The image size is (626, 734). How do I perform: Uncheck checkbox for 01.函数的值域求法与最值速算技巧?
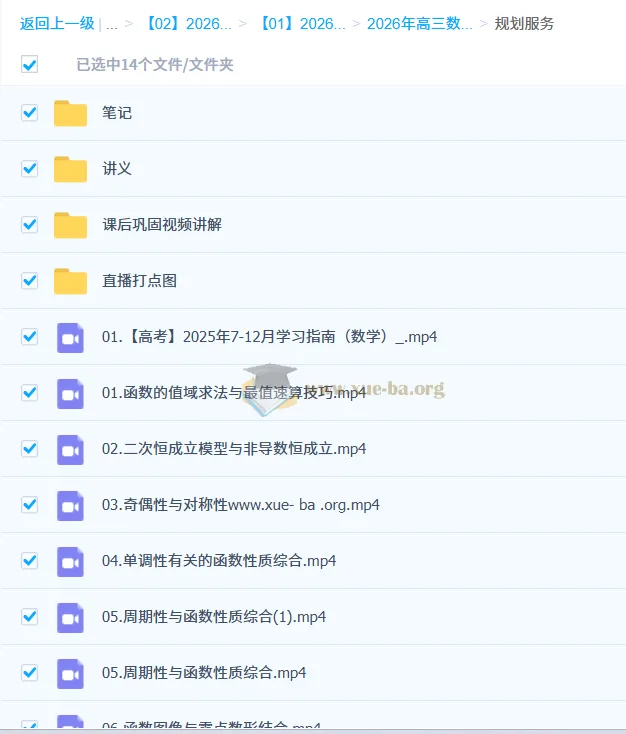point(29,393)
